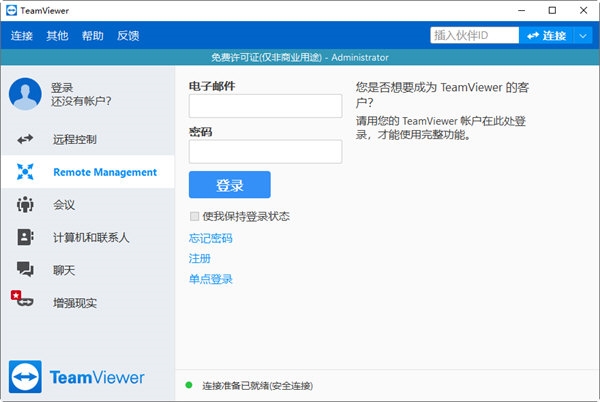Focus the 电子邮件 input field
600x402 pixels.
(x=265, y=106)
